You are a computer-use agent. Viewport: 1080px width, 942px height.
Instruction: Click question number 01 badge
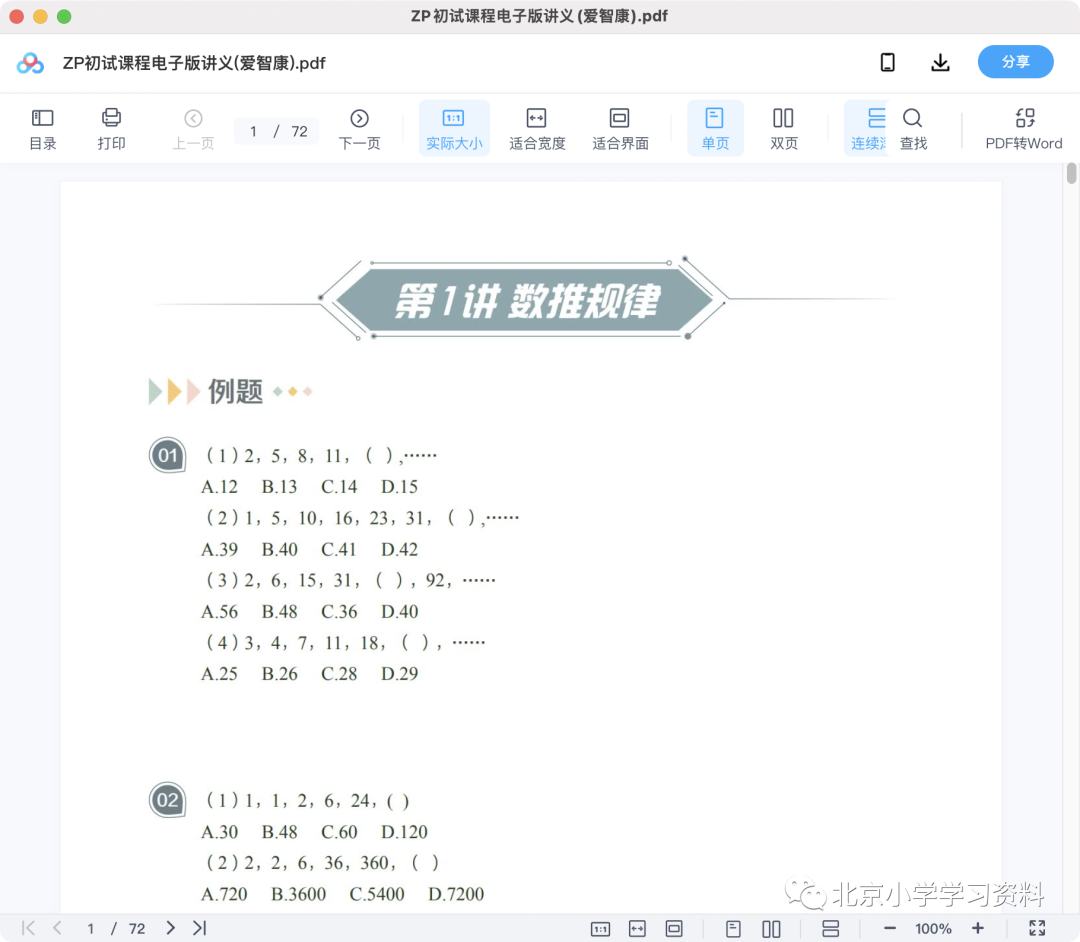coord(167,455)
